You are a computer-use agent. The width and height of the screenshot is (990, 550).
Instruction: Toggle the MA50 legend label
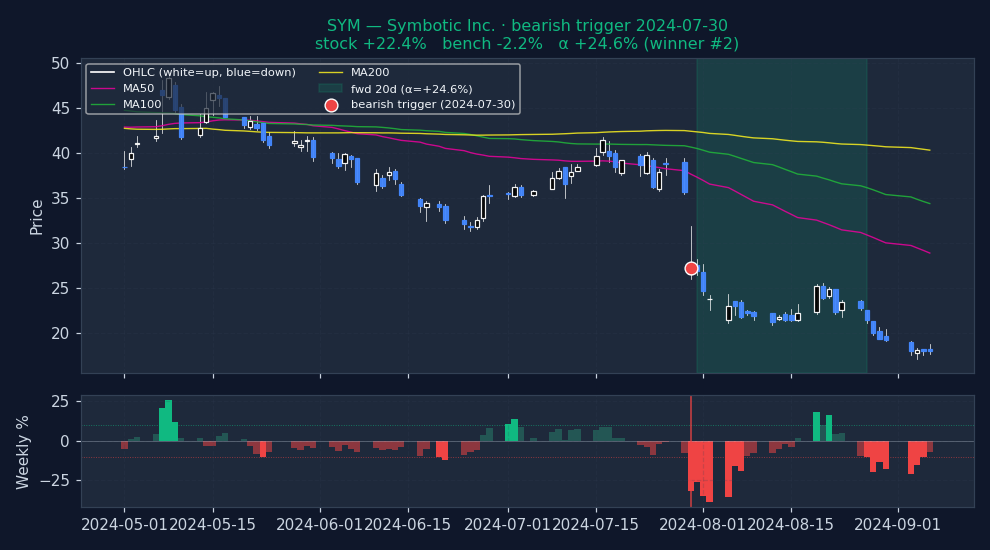138,89
